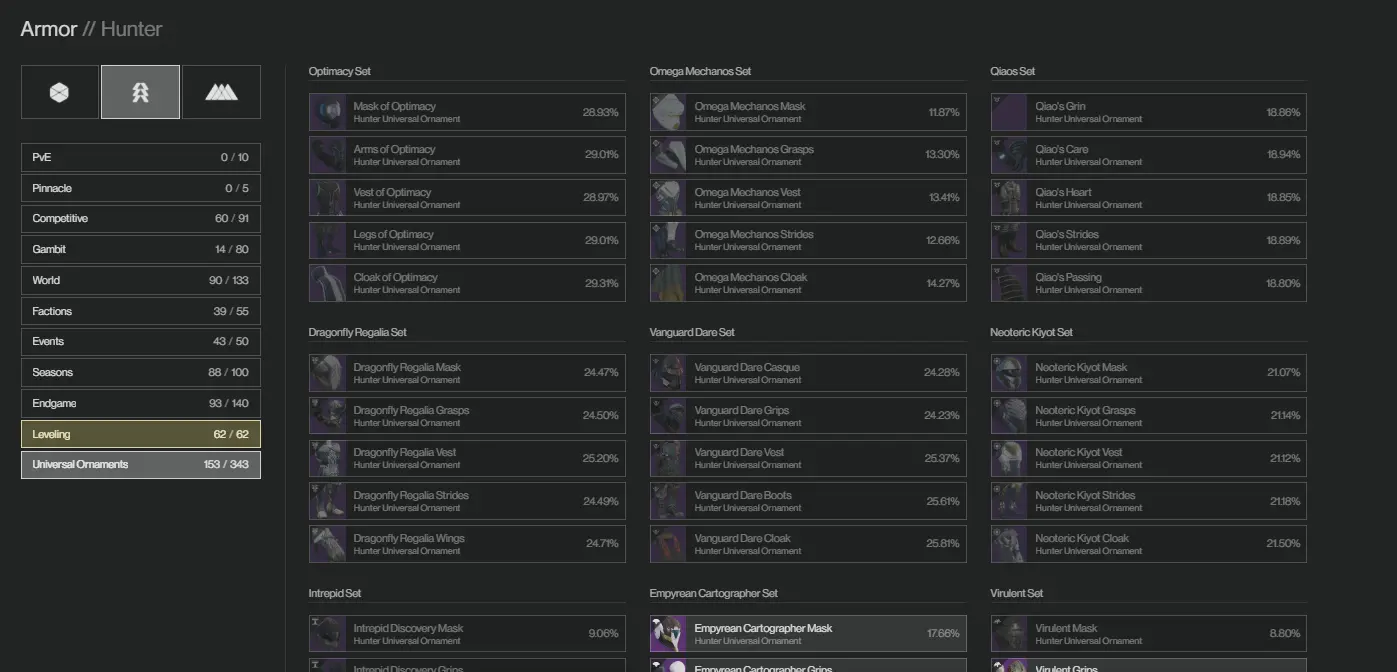The width and height of the screenshot is (1397, 672).
Task: Select the Hunter class icon
Action: (140, 92)
